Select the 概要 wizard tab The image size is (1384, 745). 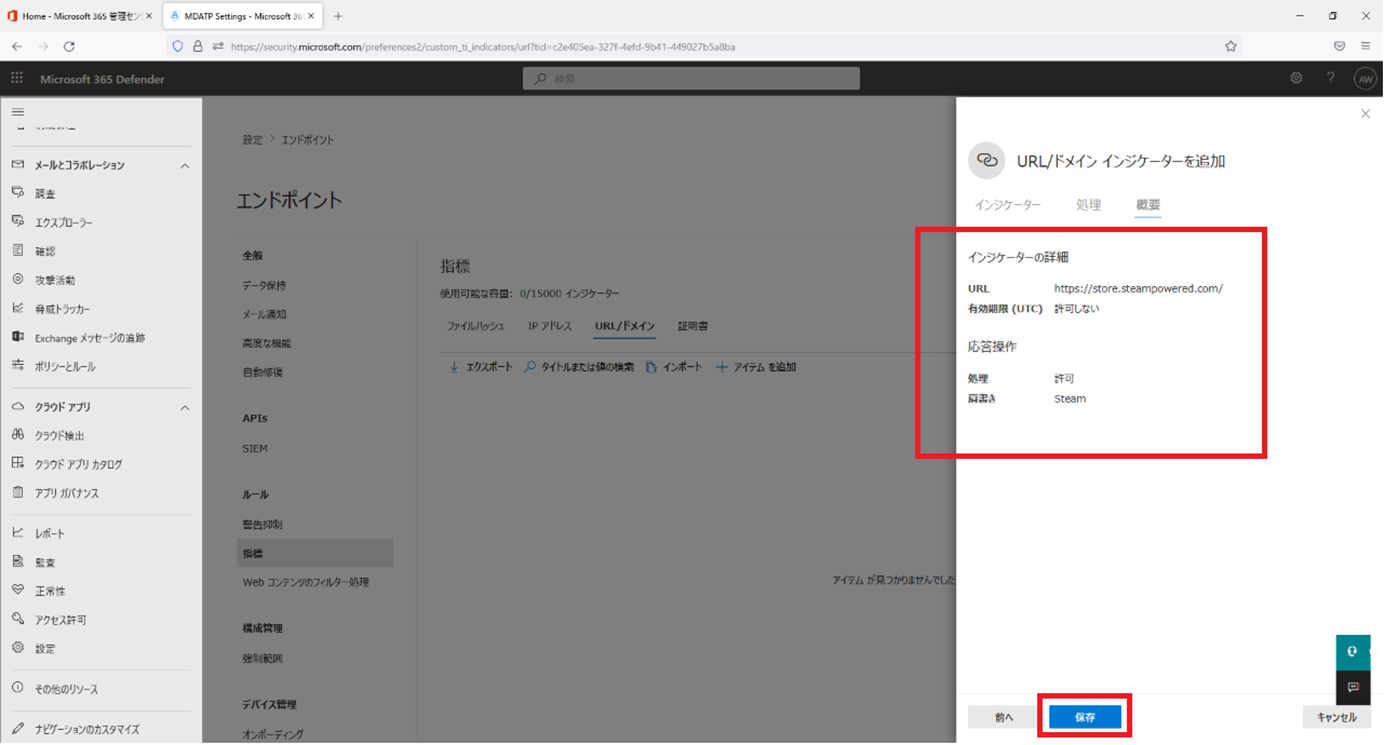point(1148,205)
